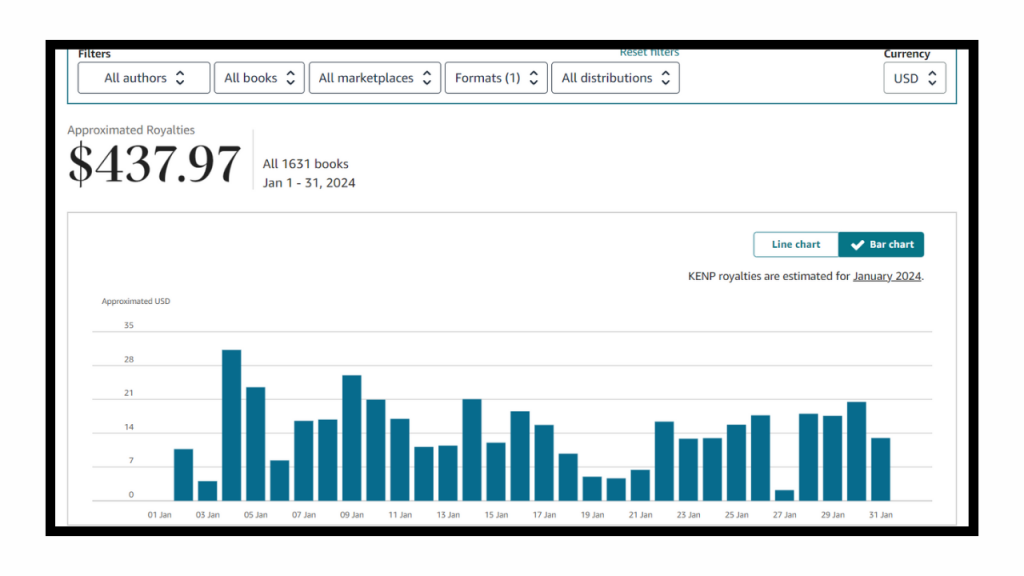The height and width of the screenshot is (576, 1024).
Task: Open the January 2024 KENP link
Action: (x=887, y=276)
